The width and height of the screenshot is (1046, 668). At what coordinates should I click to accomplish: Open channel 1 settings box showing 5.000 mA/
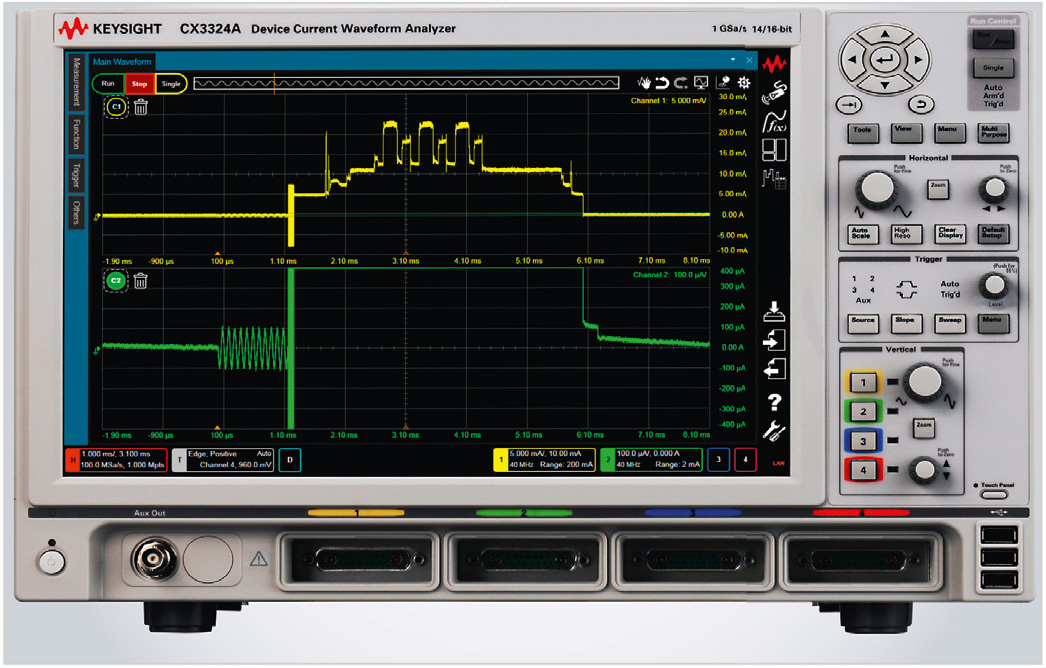(x=544, y=460)
